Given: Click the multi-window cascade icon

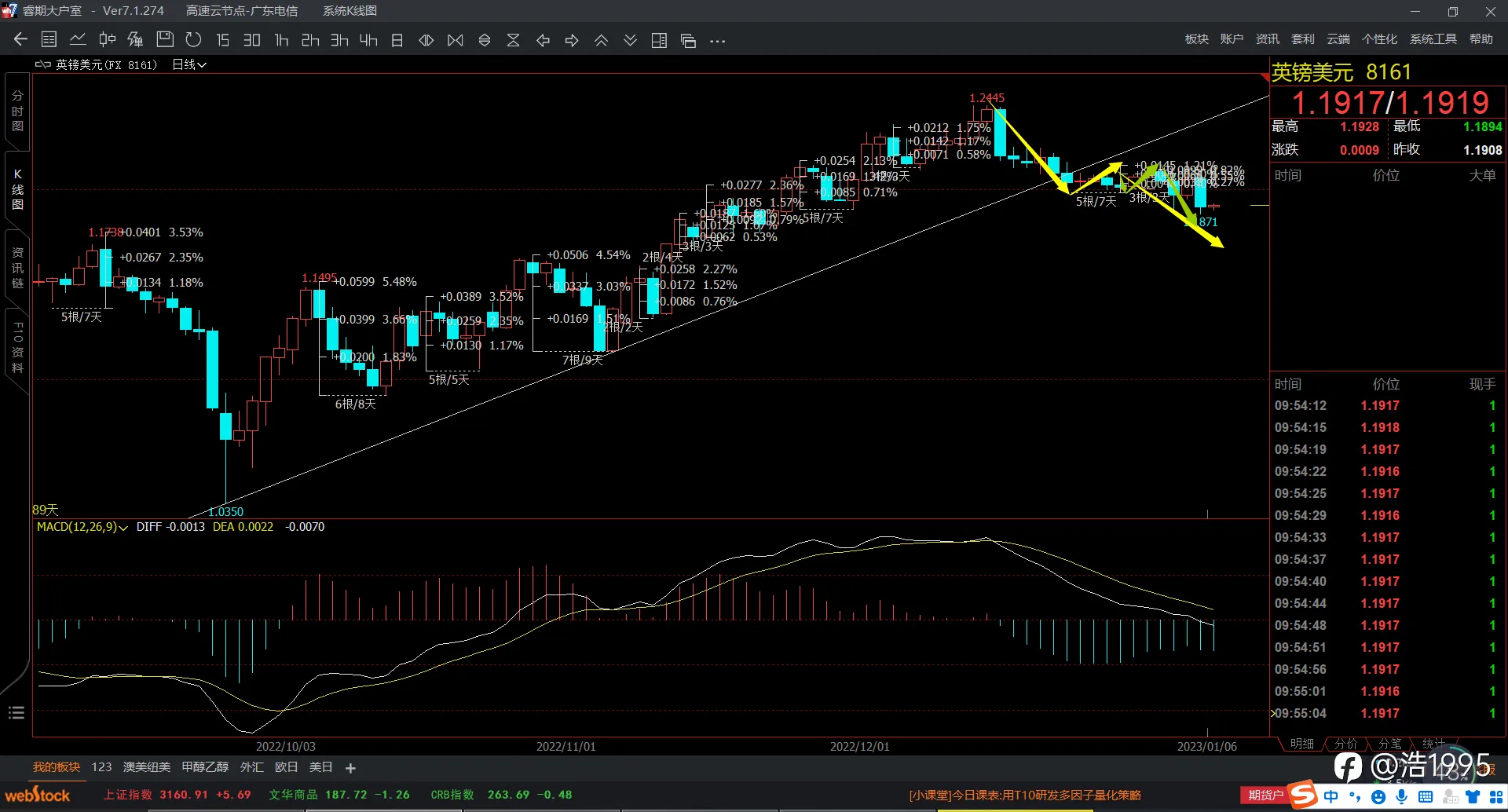Looking at the screenshot, I should pyautogui.click(x=688, y=40).
